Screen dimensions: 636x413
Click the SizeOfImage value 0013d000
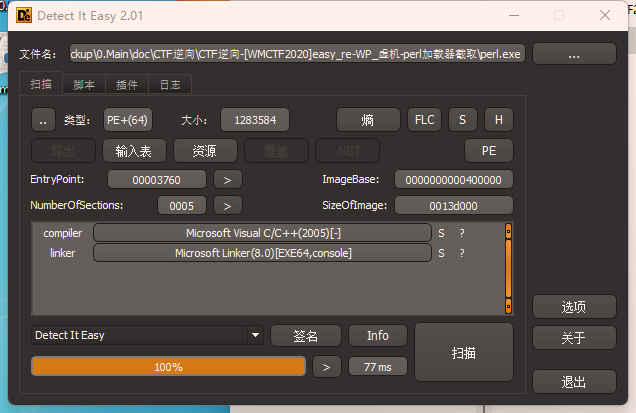pos(453,206)
